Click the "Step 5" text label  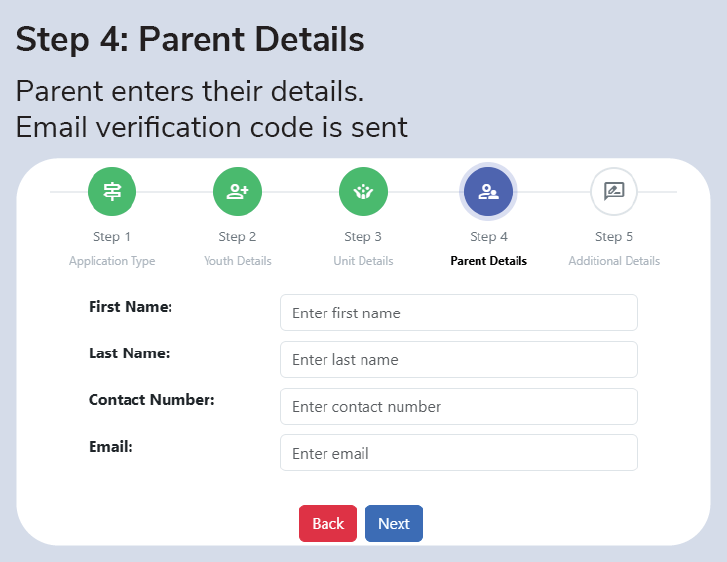[614, 237]
